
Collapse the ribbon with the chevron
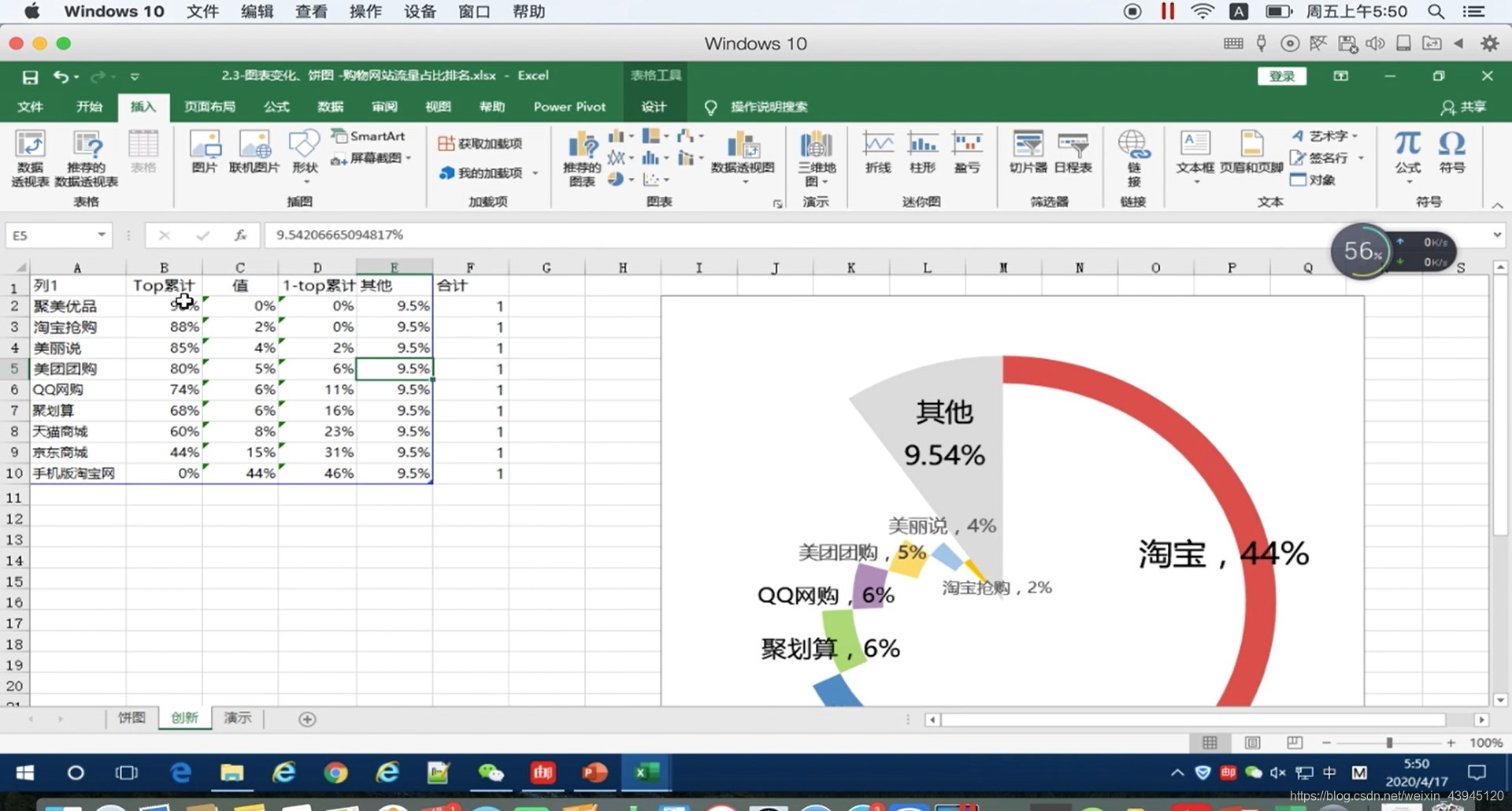[1497, 205]
